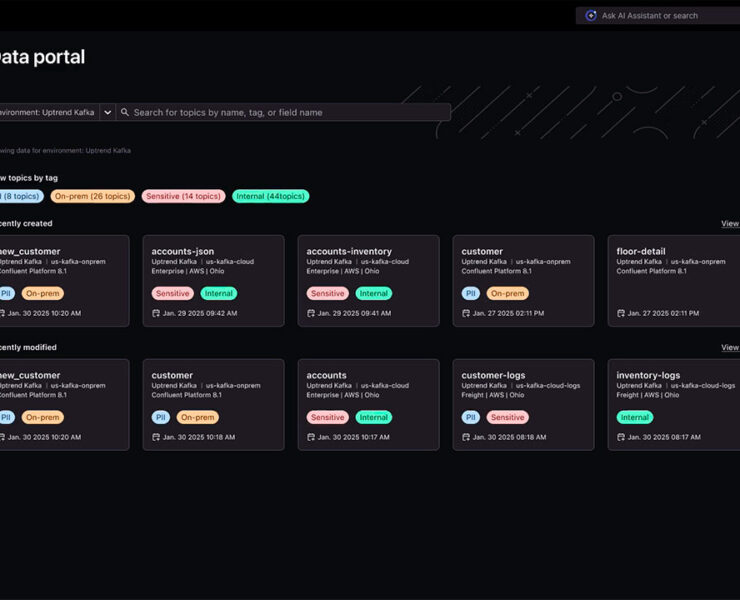740x600 pixels.
Task: Open the accounts-json topic card
Action: 213,281
